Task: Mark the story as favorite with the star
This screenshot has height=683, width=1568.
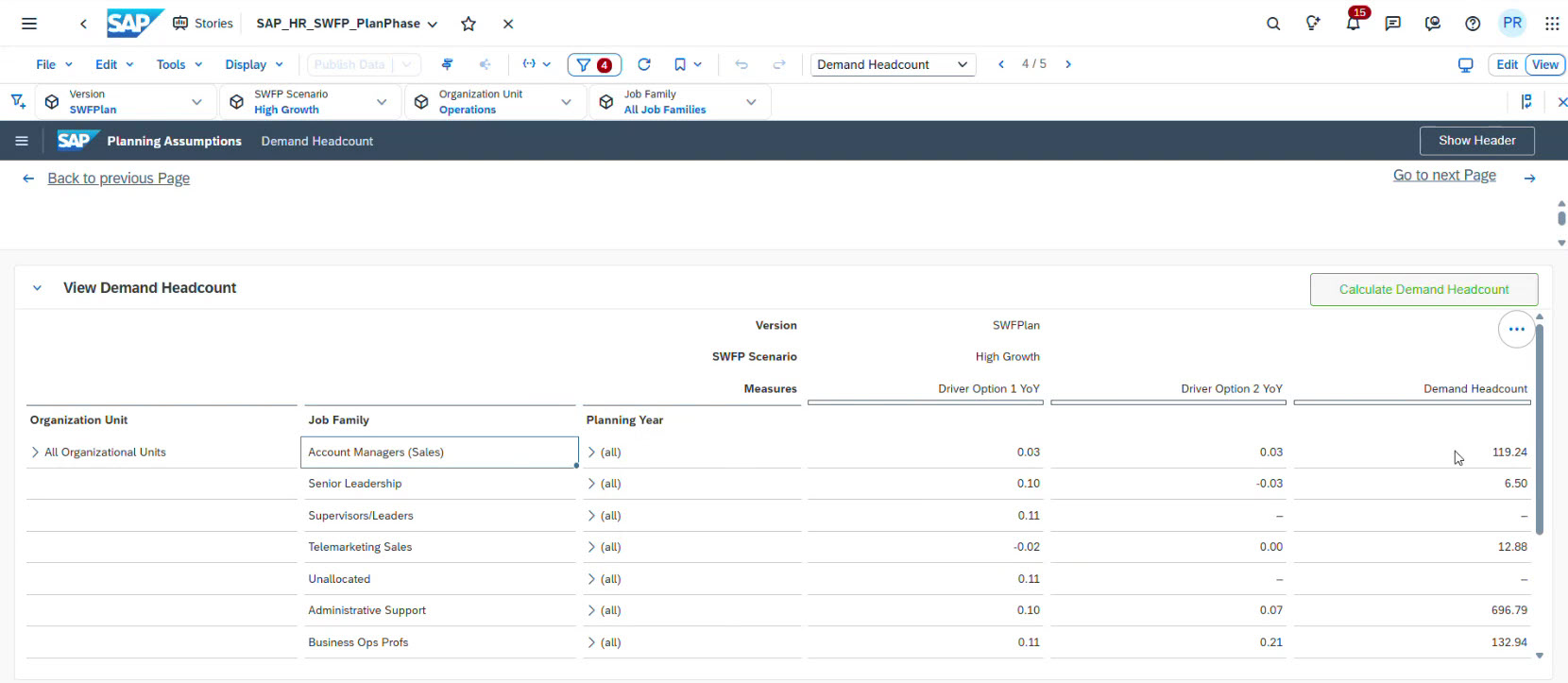Action: pos(469,24)
